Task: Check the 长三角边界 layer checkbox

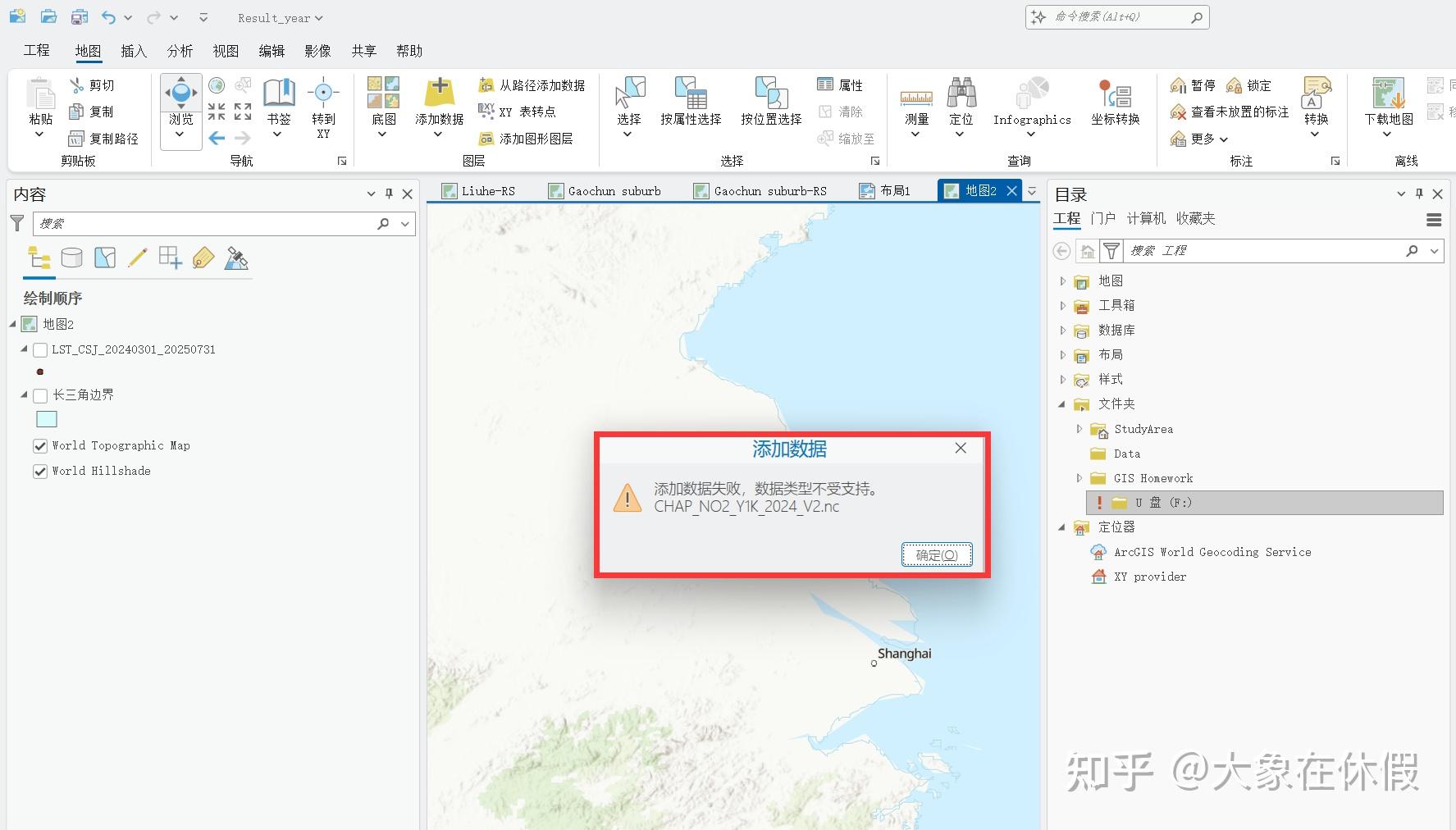Action: tap(39, 395)
